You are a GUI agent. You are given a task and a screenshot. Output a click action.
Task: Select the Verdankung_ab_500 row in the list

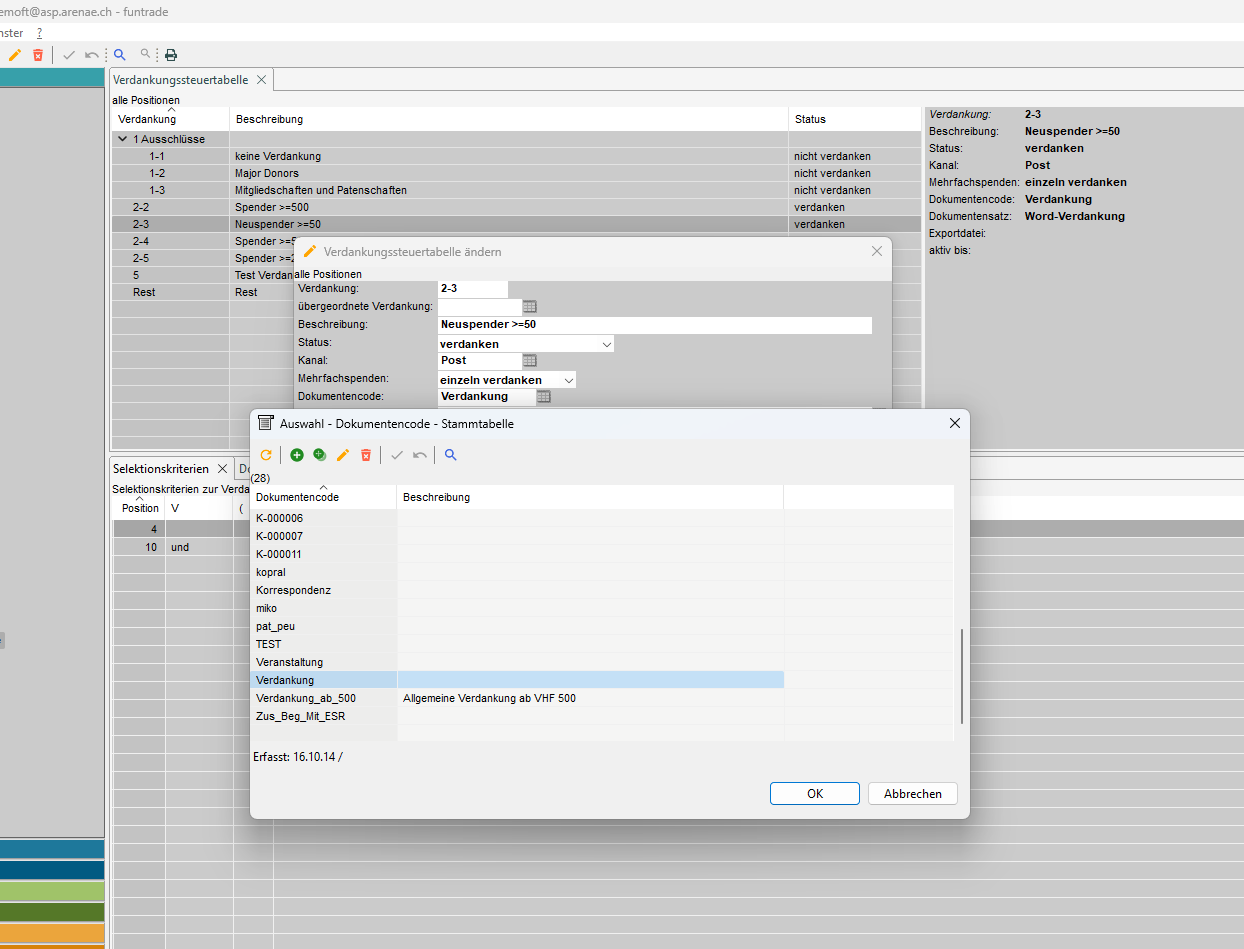(x=306, y=698)
